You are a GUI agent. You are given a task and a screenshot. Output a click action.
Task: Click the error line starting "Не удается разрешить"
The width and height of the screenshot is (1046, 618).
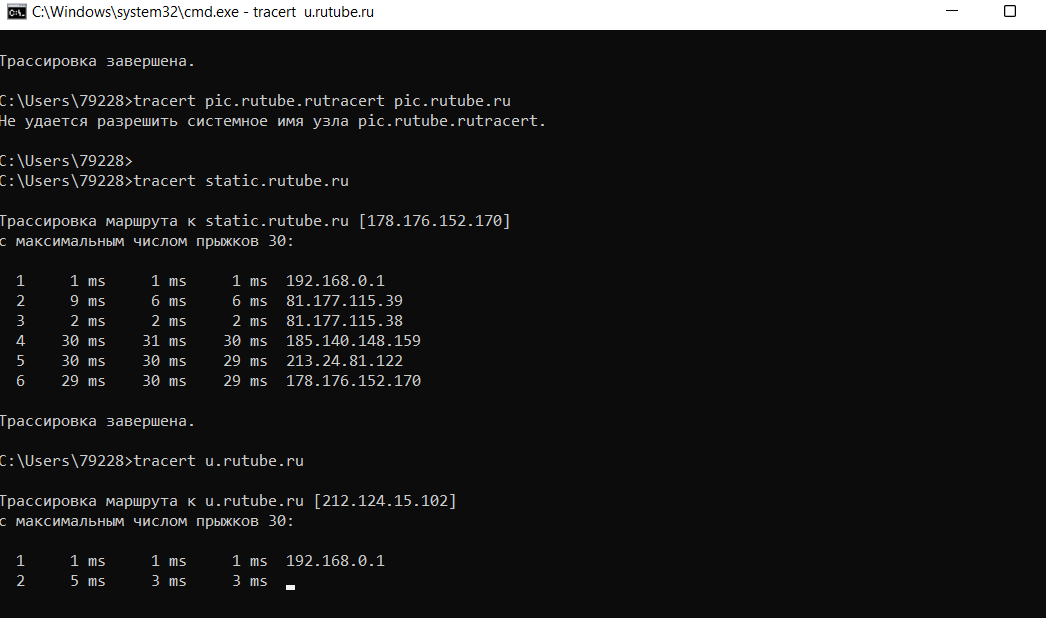[272, 121]
